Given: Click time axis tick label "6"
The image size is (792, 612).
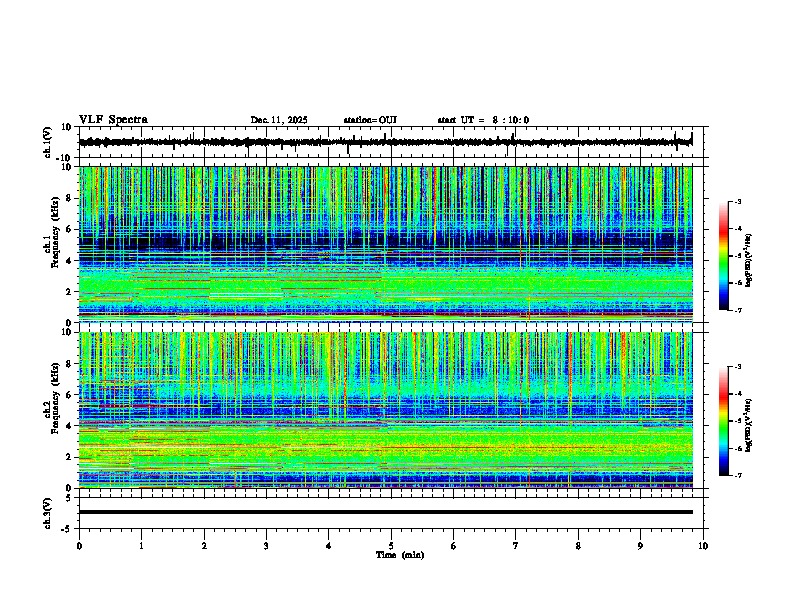Looking at the screenshot, I should (x=454, y=546).
